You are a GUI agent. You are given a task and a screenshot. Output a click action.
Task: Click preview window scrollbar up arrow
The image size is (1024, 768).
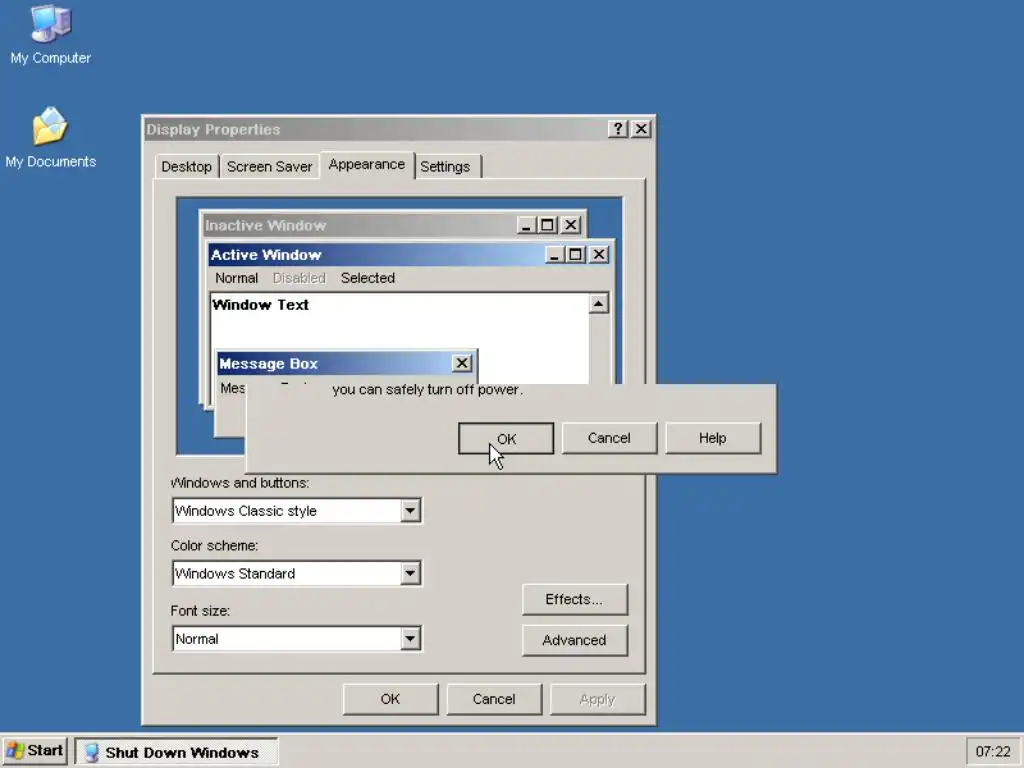point(598,303)
